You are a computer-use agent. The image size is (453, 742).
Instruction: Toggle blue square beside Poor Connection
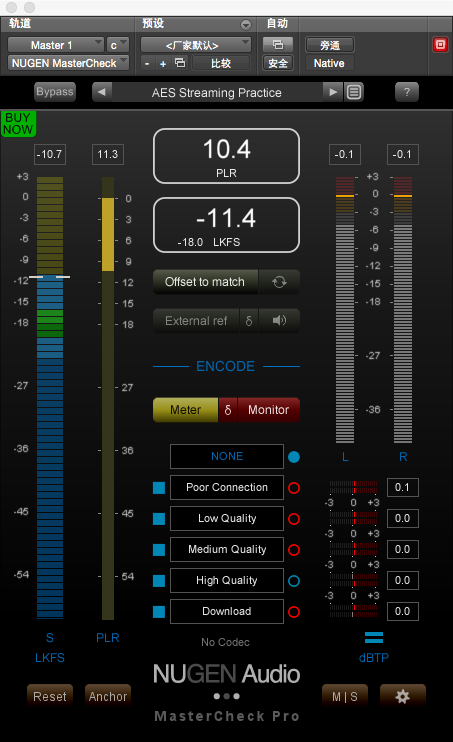[x=159, y=488]
